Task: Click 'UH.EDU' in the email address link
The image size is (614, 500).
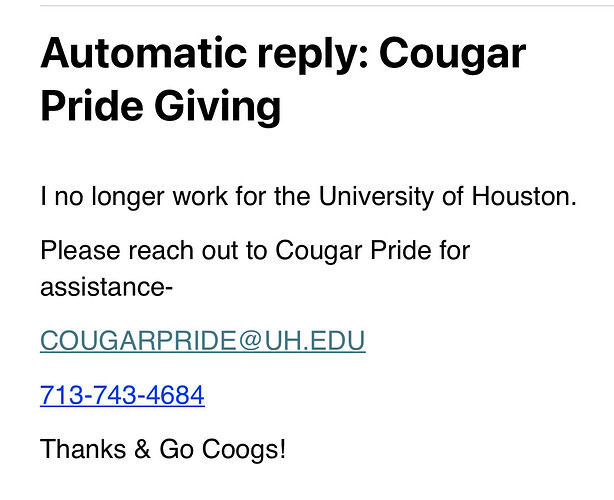Action: (x=315, y=341)
